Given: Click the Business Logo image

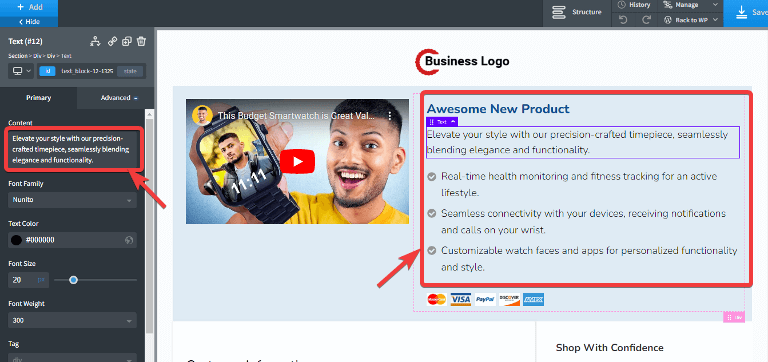Looking at the screenshot, I should pyautogui.click(x=462, y=62).
